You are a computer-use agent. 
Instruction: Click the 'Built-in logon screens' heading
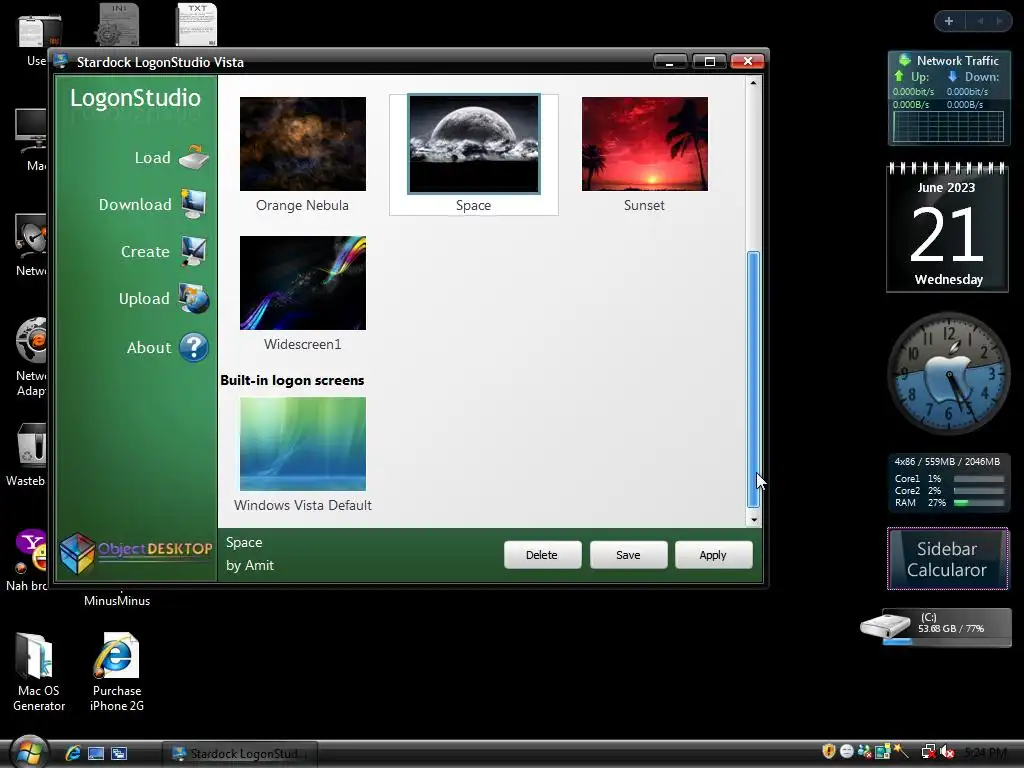[292, 380]
